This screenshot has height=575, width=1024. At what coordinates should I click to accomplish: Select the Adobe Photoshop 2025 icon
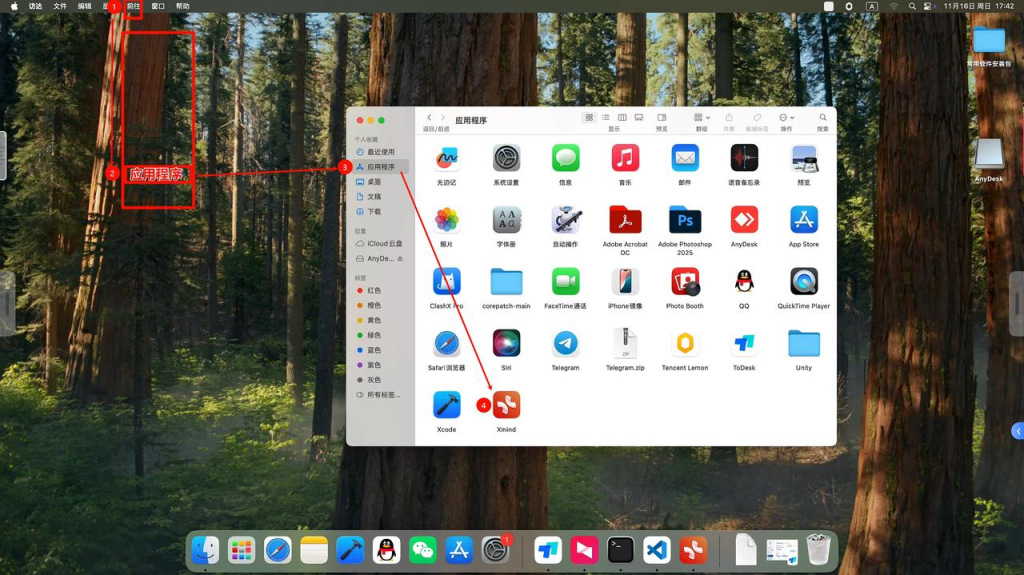(684, 220)
